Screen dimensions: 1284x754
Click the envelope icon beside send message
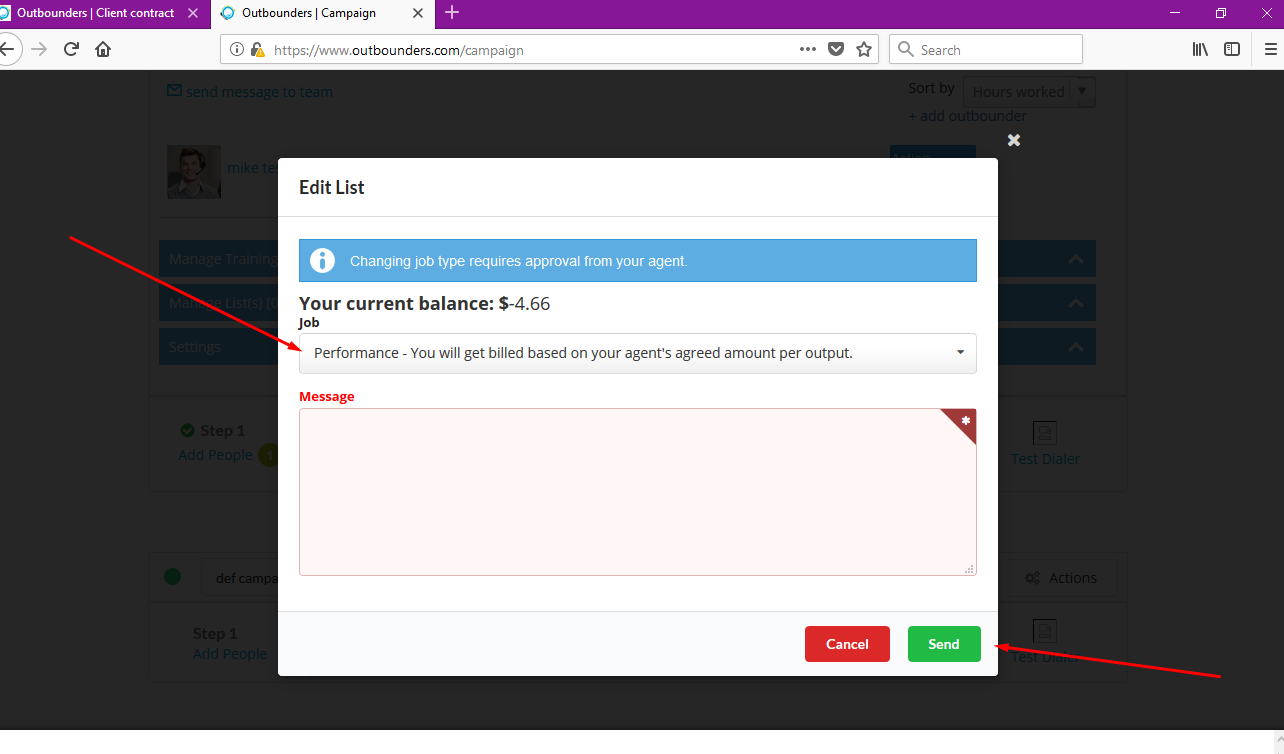coord(174,91)
